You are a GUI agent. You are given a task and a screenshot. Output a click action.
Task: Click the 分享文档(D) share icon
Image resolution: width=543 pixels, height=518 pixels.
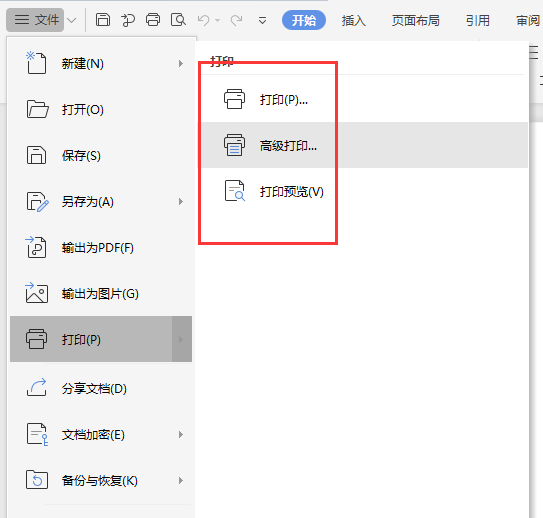point(36,387)
